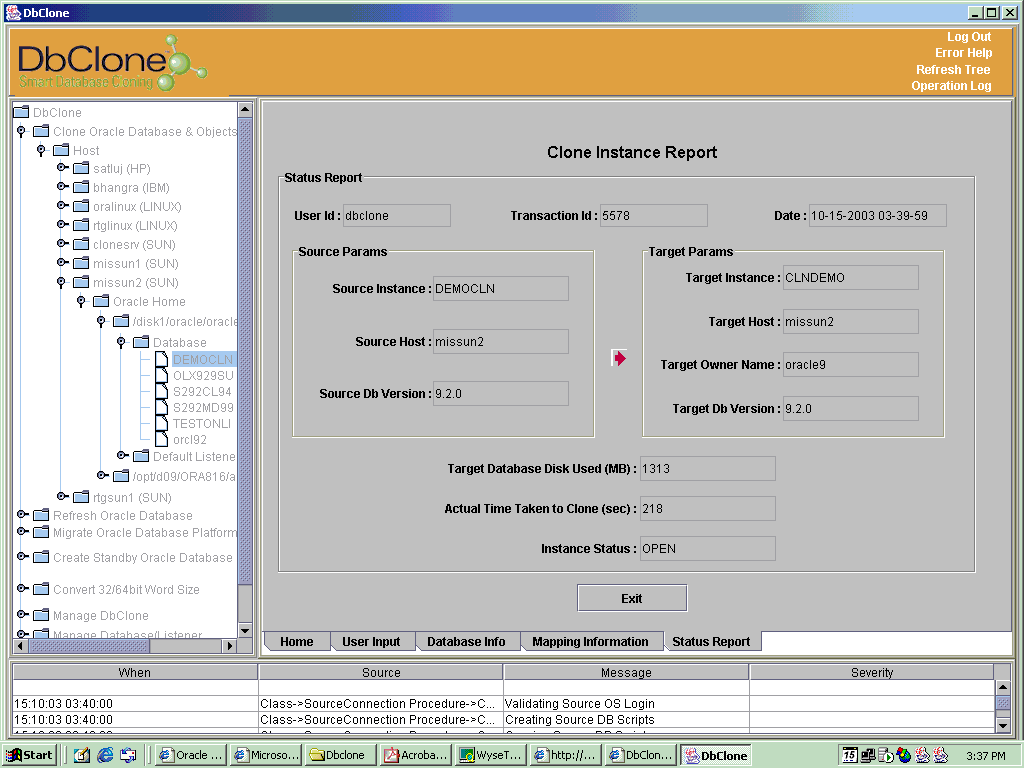The width and height of the screenshot is (1024, 768).
Task: Click the Default Listener folder icon
Action: 141,456
